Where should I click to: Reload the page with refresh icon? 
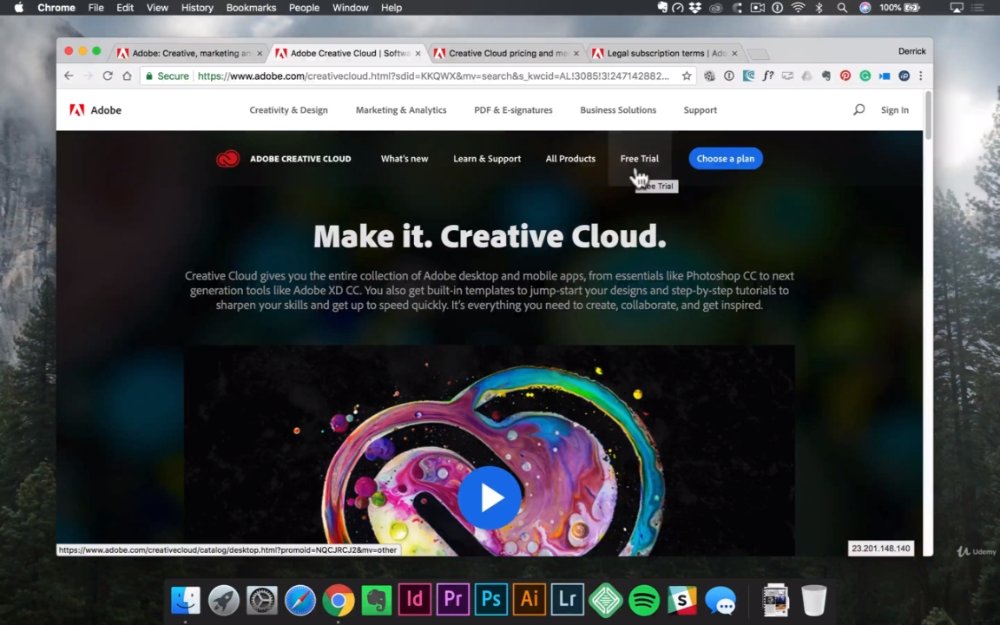[x=108, y=76]
